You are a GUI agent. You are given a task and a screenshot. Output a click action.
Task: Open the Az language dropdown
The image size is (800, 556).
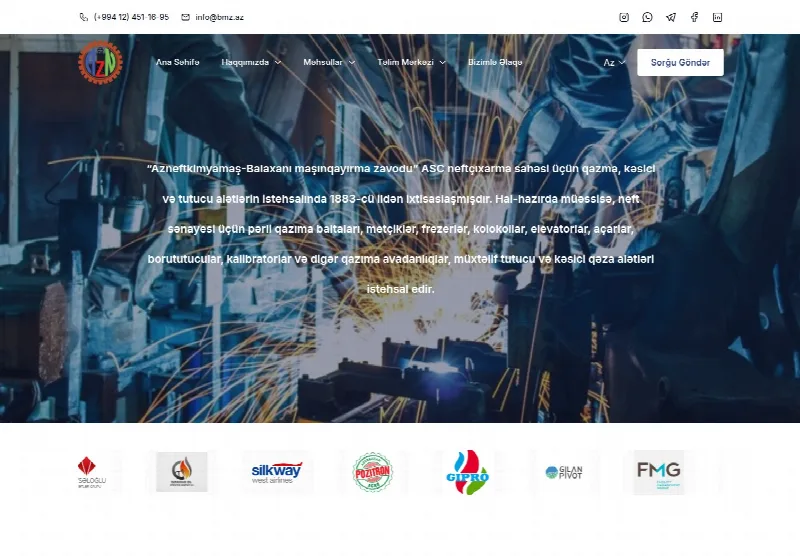click(x=614, y=63)
